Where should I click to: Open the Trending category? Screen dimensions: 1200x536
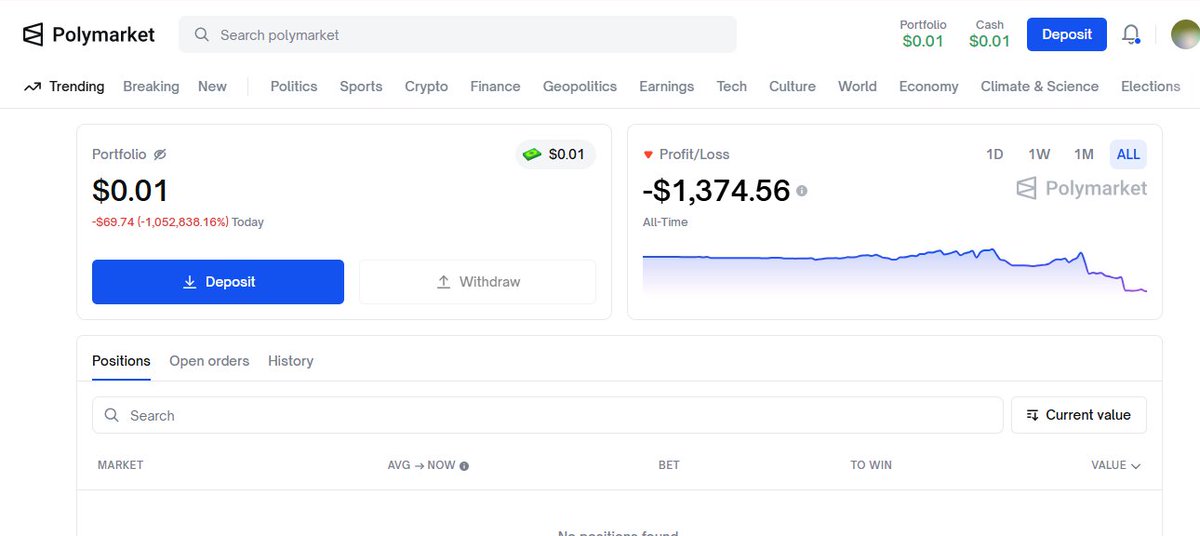tap(76, 86)
